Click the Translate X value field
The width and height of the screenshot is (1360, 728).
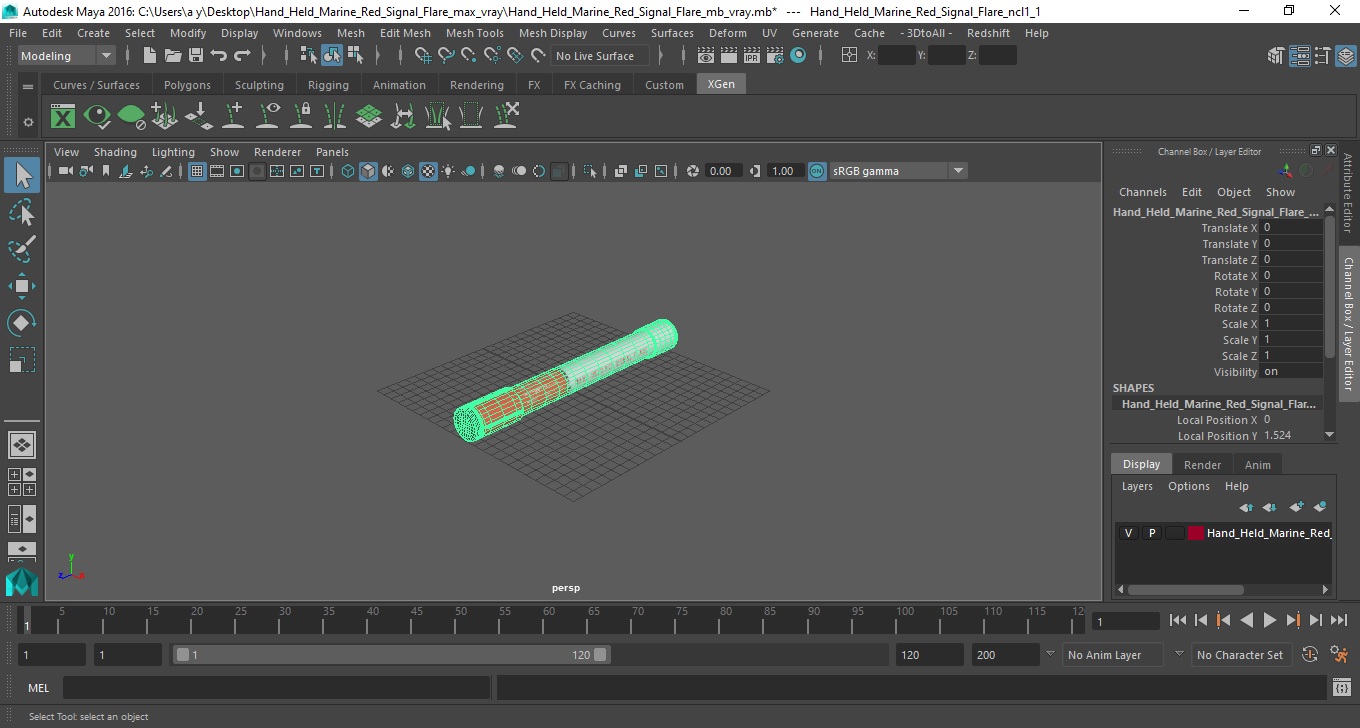(x=1291, y=228)
